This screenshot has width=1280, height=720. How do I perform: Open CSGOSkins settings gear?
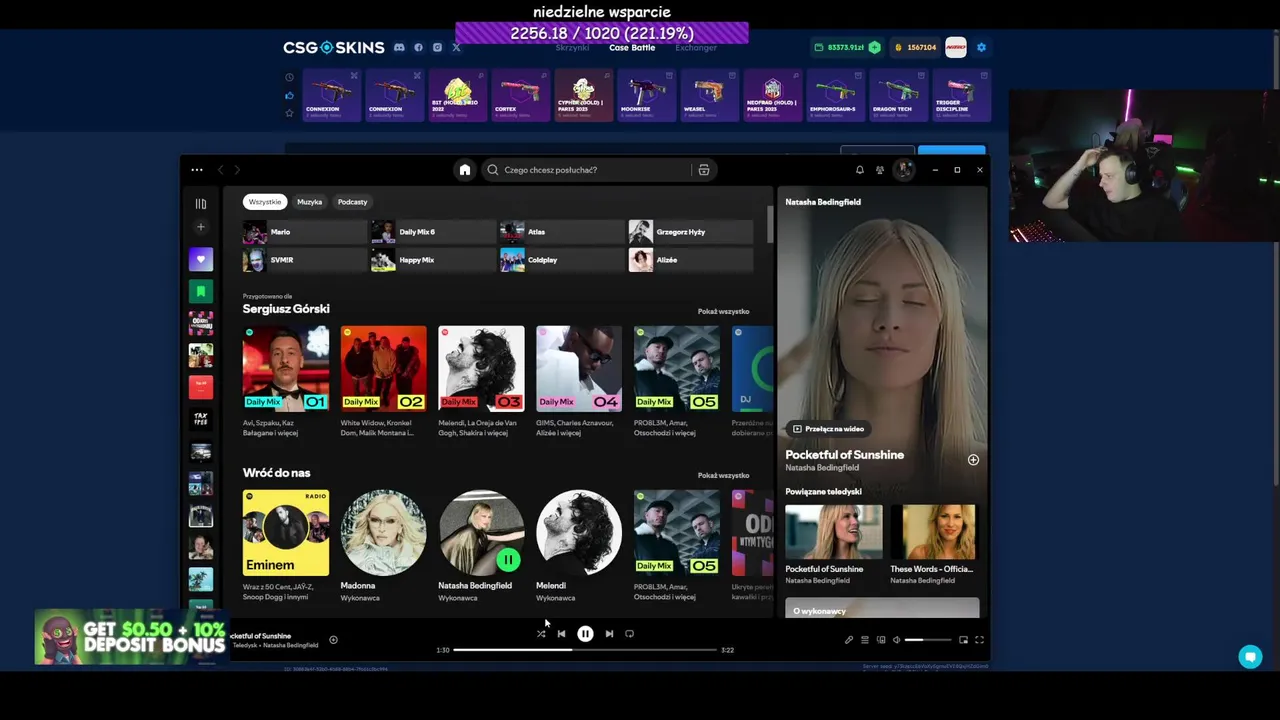pos(981,47)
